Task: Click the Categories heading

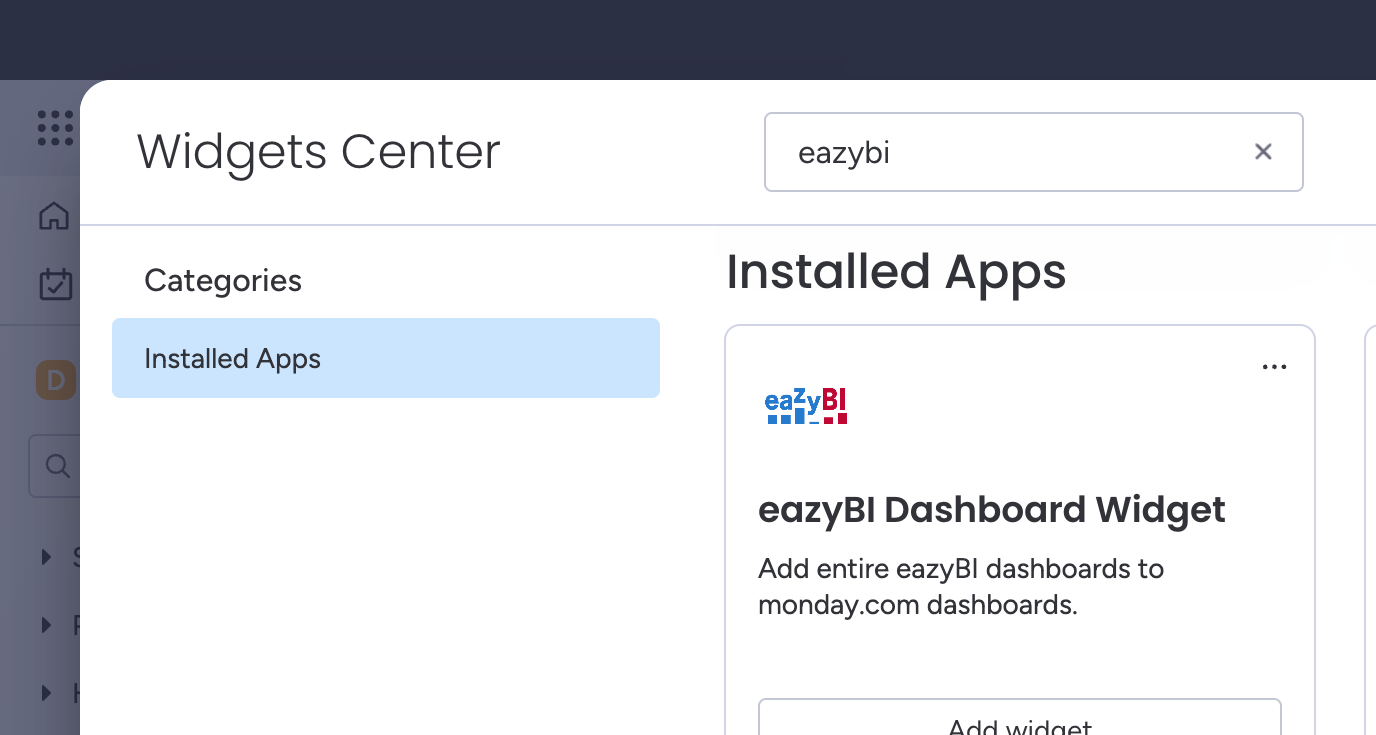Action: (223, 280)
